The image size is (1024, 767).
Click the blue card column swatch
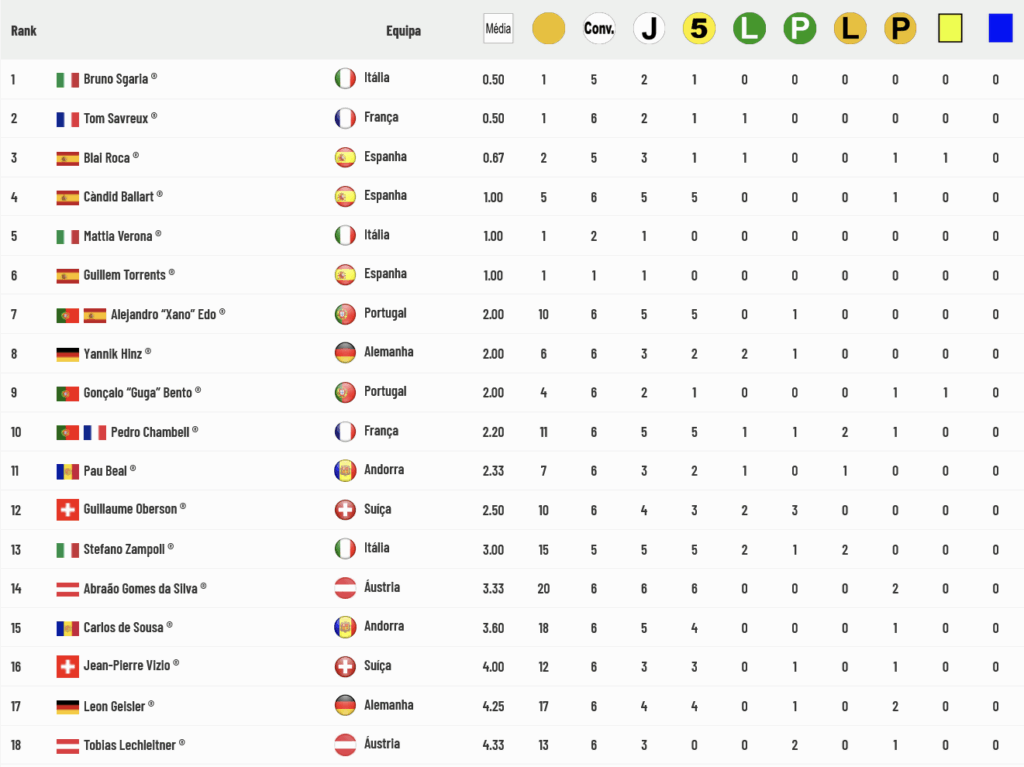1000,29
